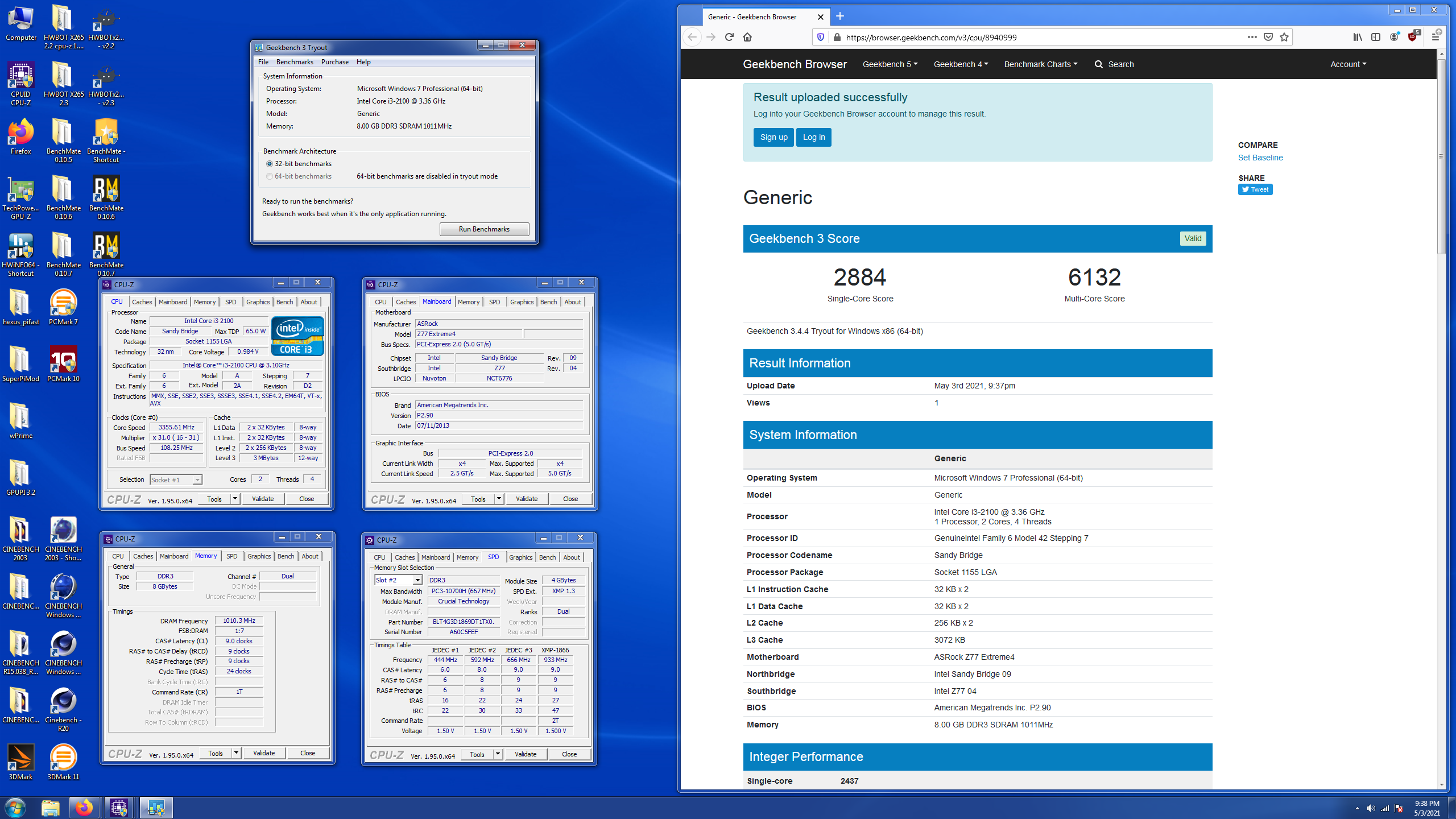Switch to Graphics tab in Mainboard window
This screenshot has height=819, width=1456.
(x=522, y=302)
